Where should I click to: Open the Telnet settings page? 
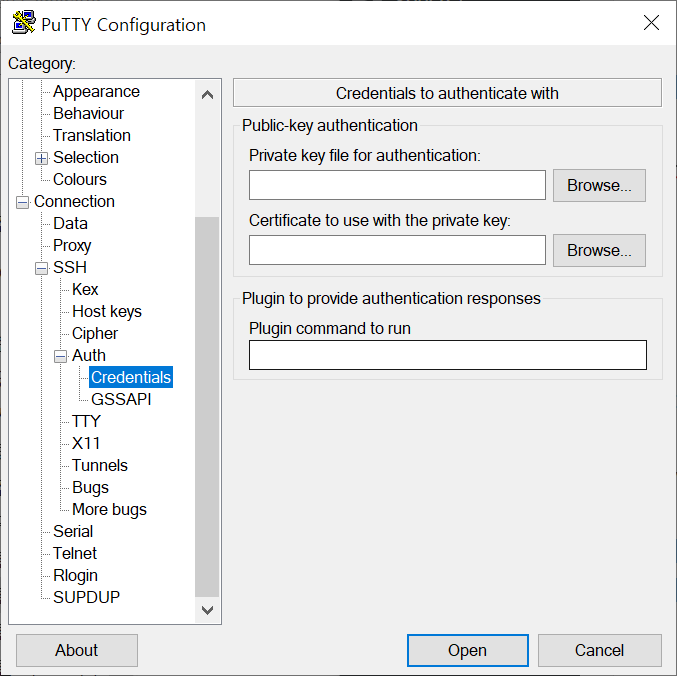tap(75, 554)
